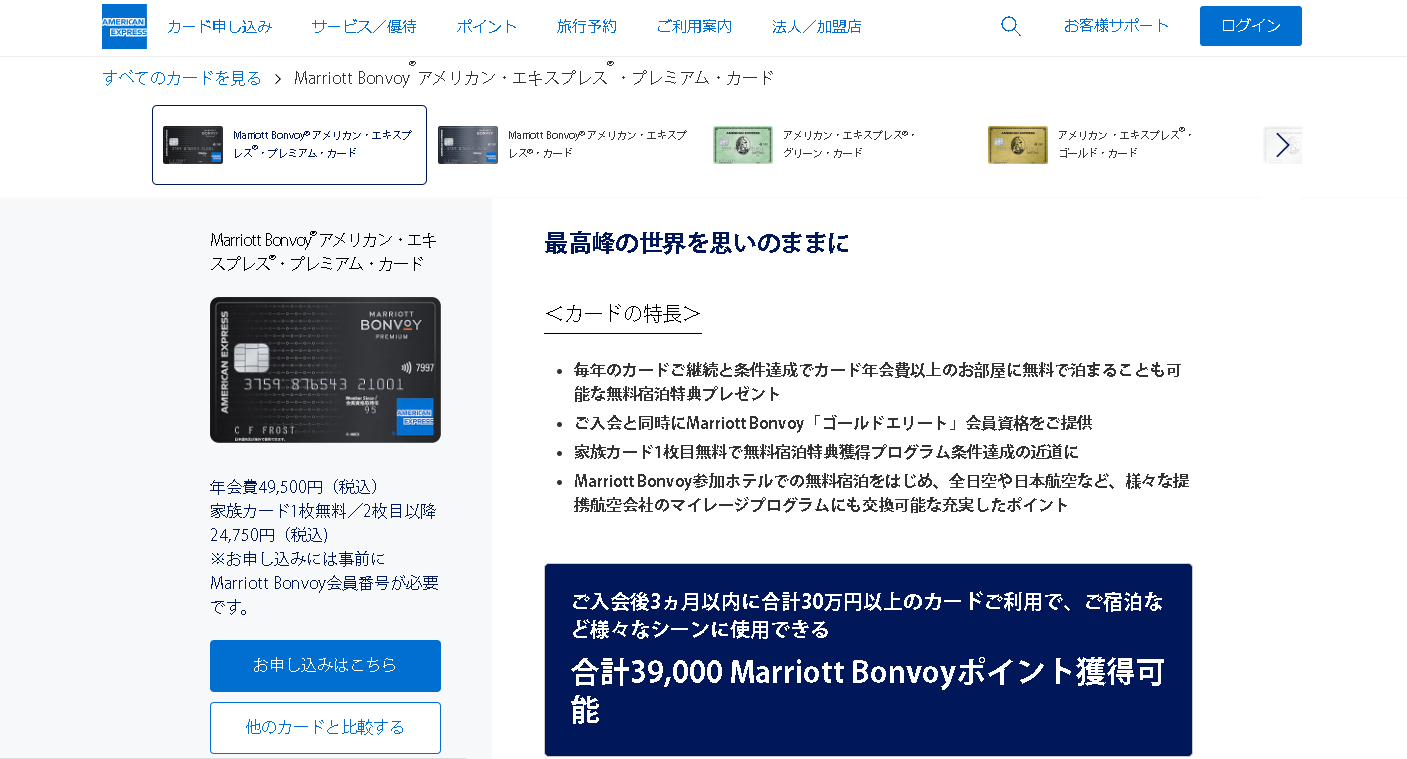The width and height of the screenshot is (1407, 759).
Task: Click 他のカードと比較する button
Action: pos(325,728)
